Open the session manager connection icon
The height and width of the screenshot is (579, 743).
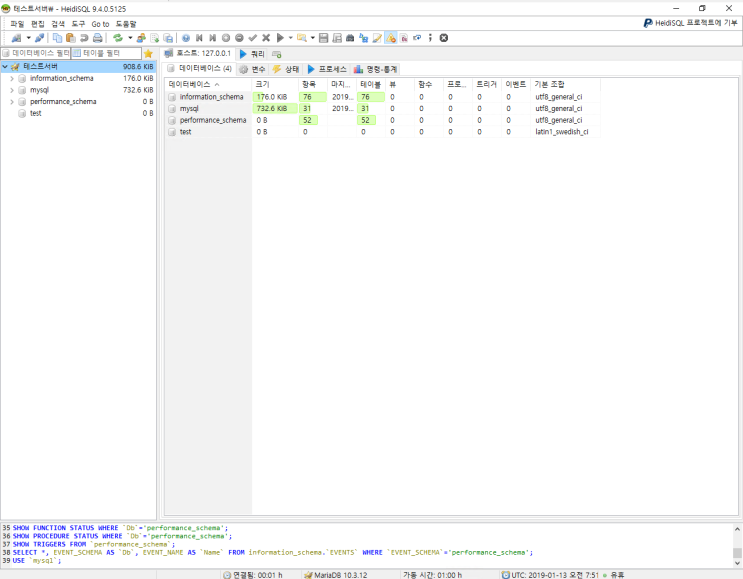coord(16,38)
